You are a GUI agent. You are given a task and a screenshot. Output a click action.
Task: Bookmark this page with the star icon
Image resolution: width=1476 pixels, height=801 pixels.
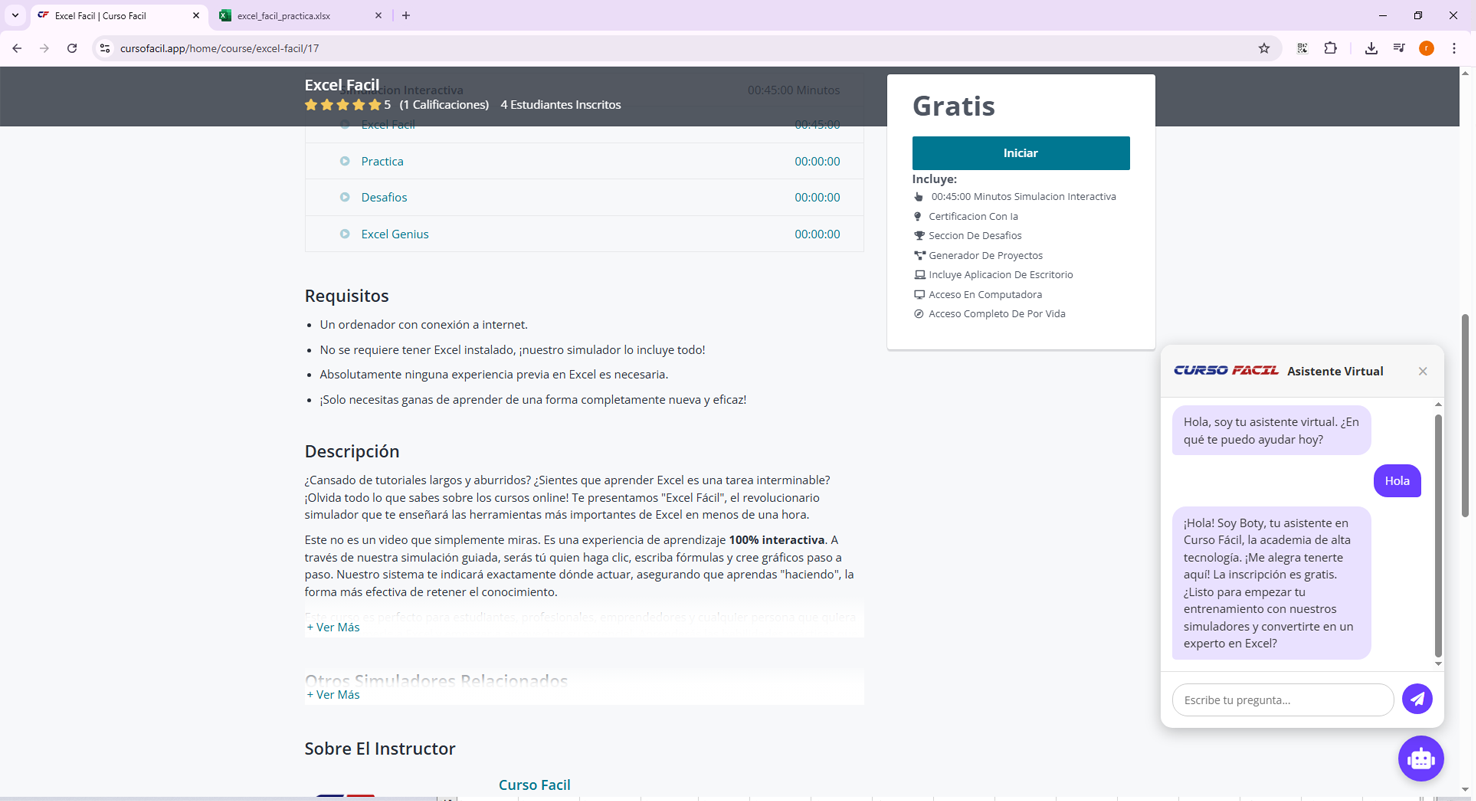[x=1264, y=48]
